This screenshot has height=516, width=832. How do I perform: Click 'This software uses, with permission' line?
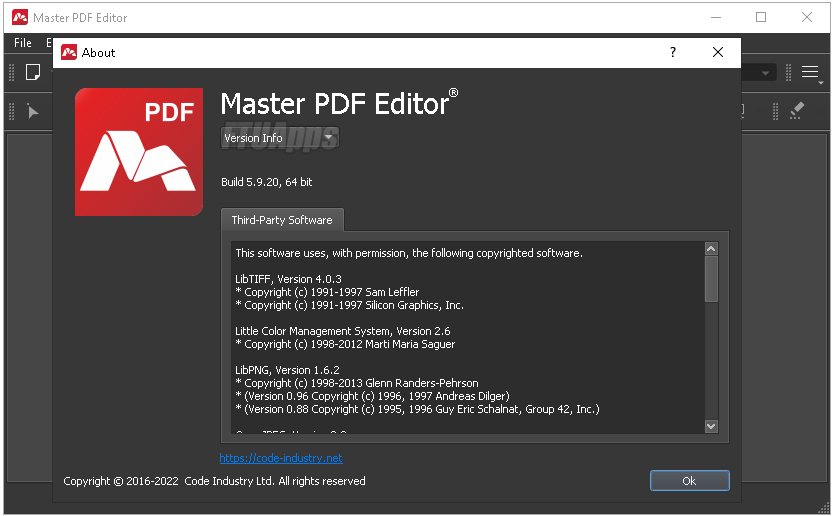tap(409, 253)
